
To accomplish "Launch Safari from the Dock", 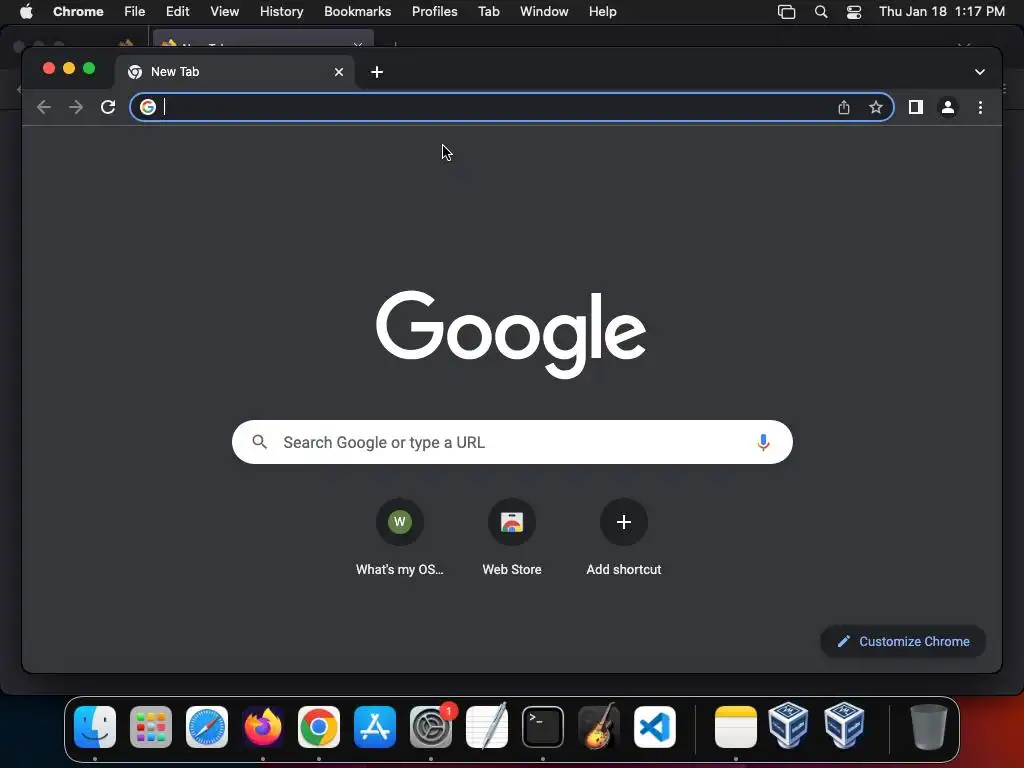I will [x=207, y=727].
